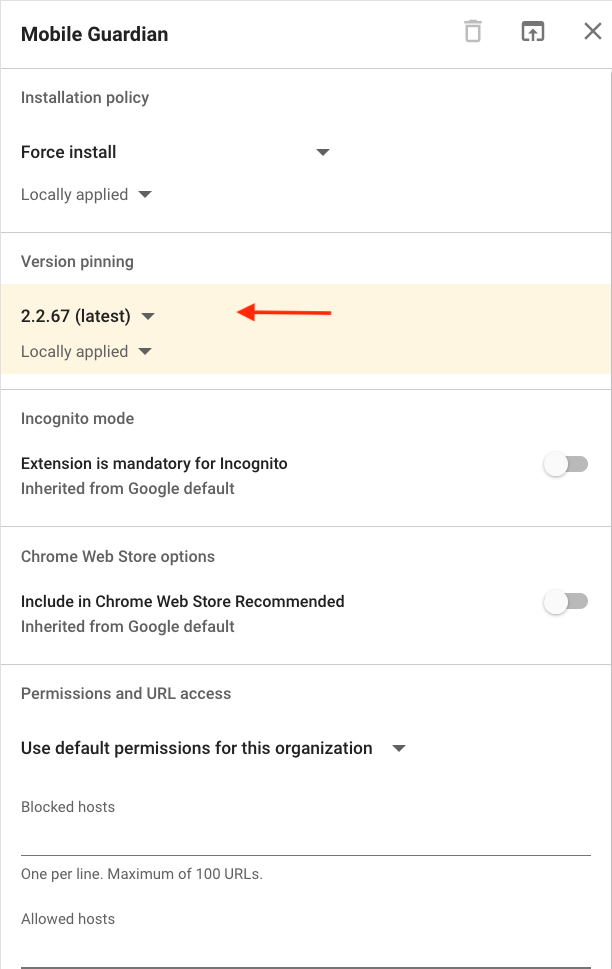Click the Mobile Guardian title
This screenshot has width=612, height=969.
(x=95, y=34)
